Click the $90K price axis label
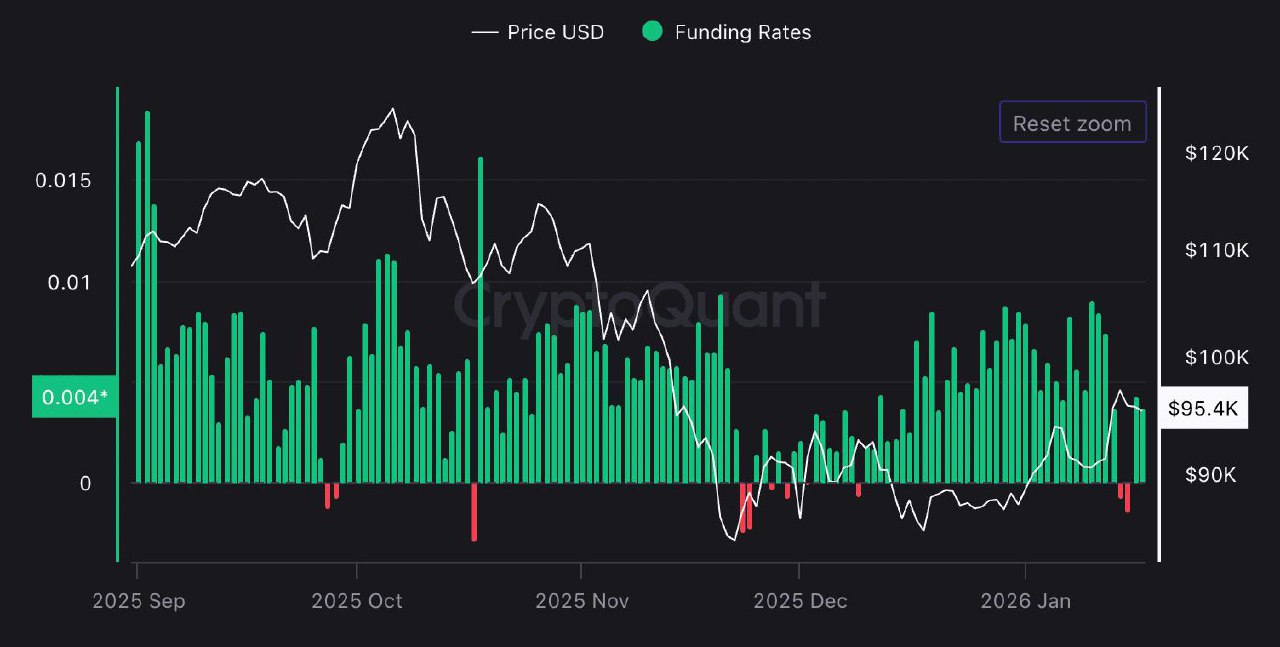The image size is (1280, 647). [x=1216, y=473]
